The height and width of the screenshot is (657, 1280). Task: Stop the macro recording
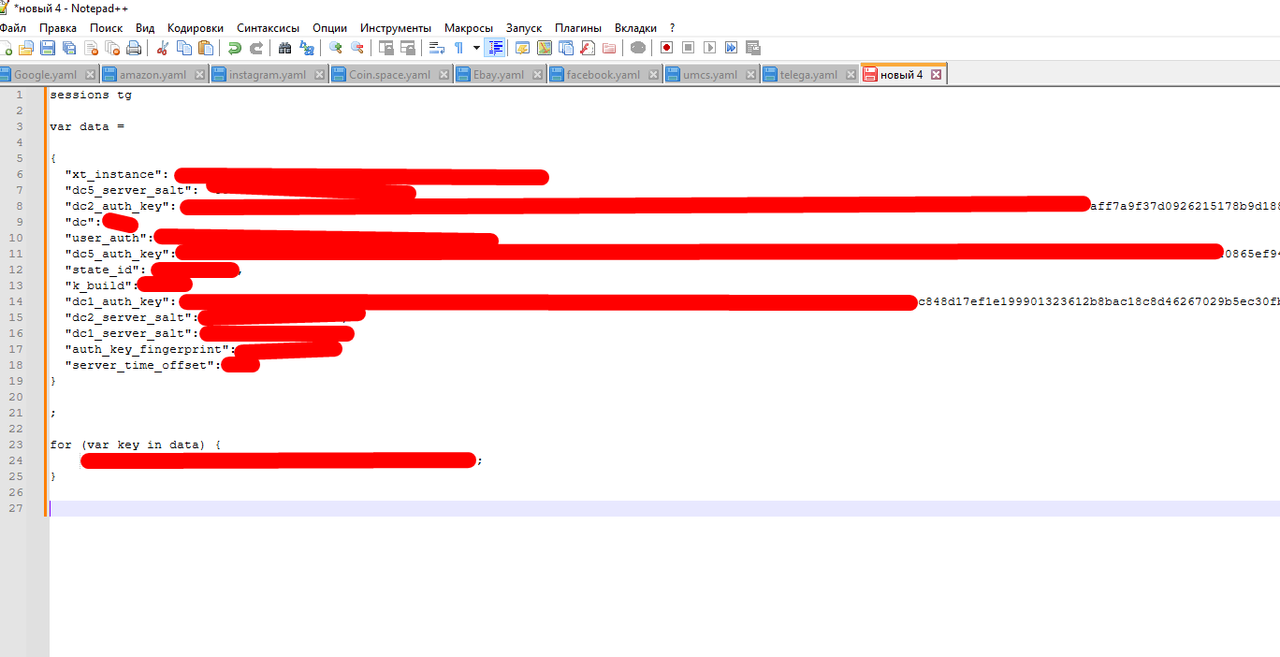click(688, 47)
